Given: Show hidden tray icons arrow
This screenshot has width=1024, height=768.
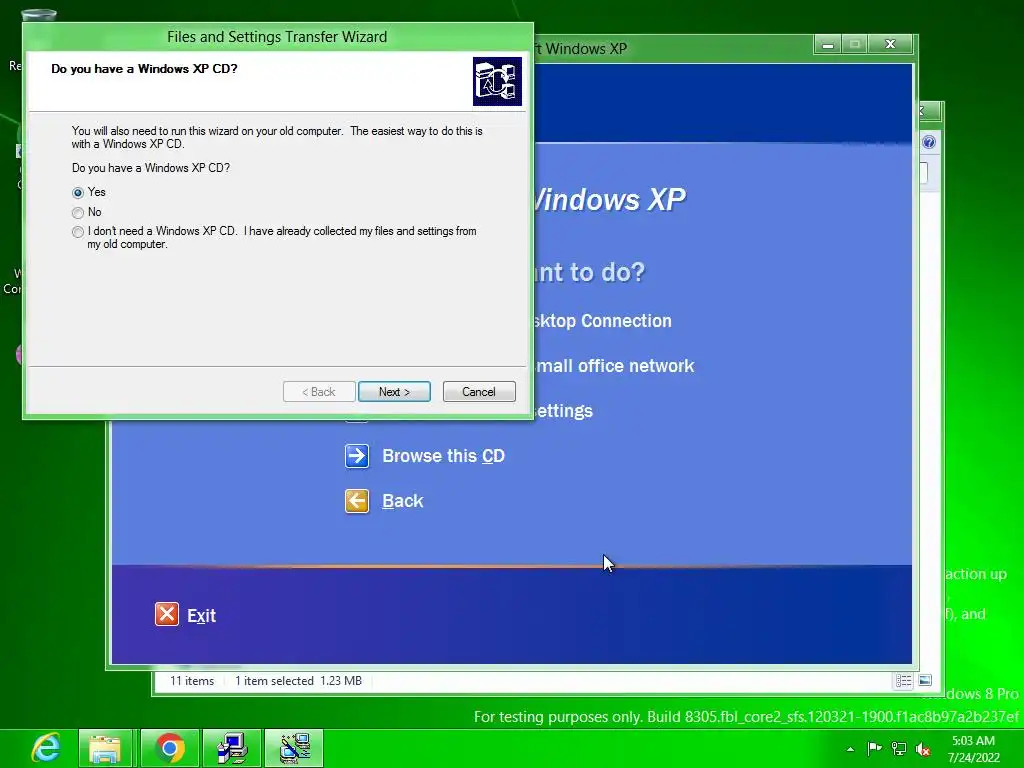Looking at the screenshot, I should [850, 749].
